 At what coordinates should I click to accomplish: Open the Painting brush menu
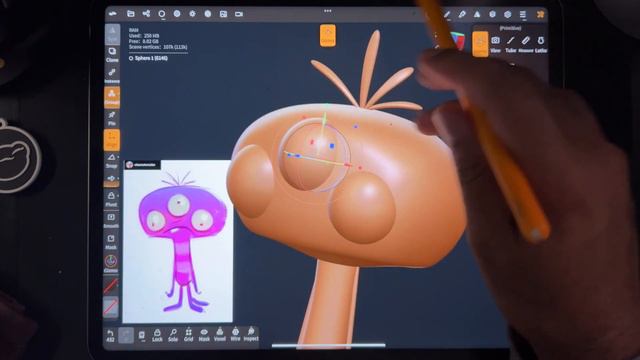[462, 14]
